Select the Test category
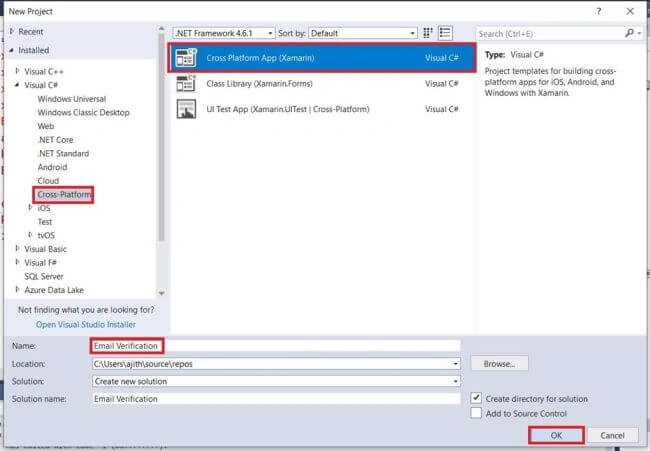 click(x=45, y=222)
